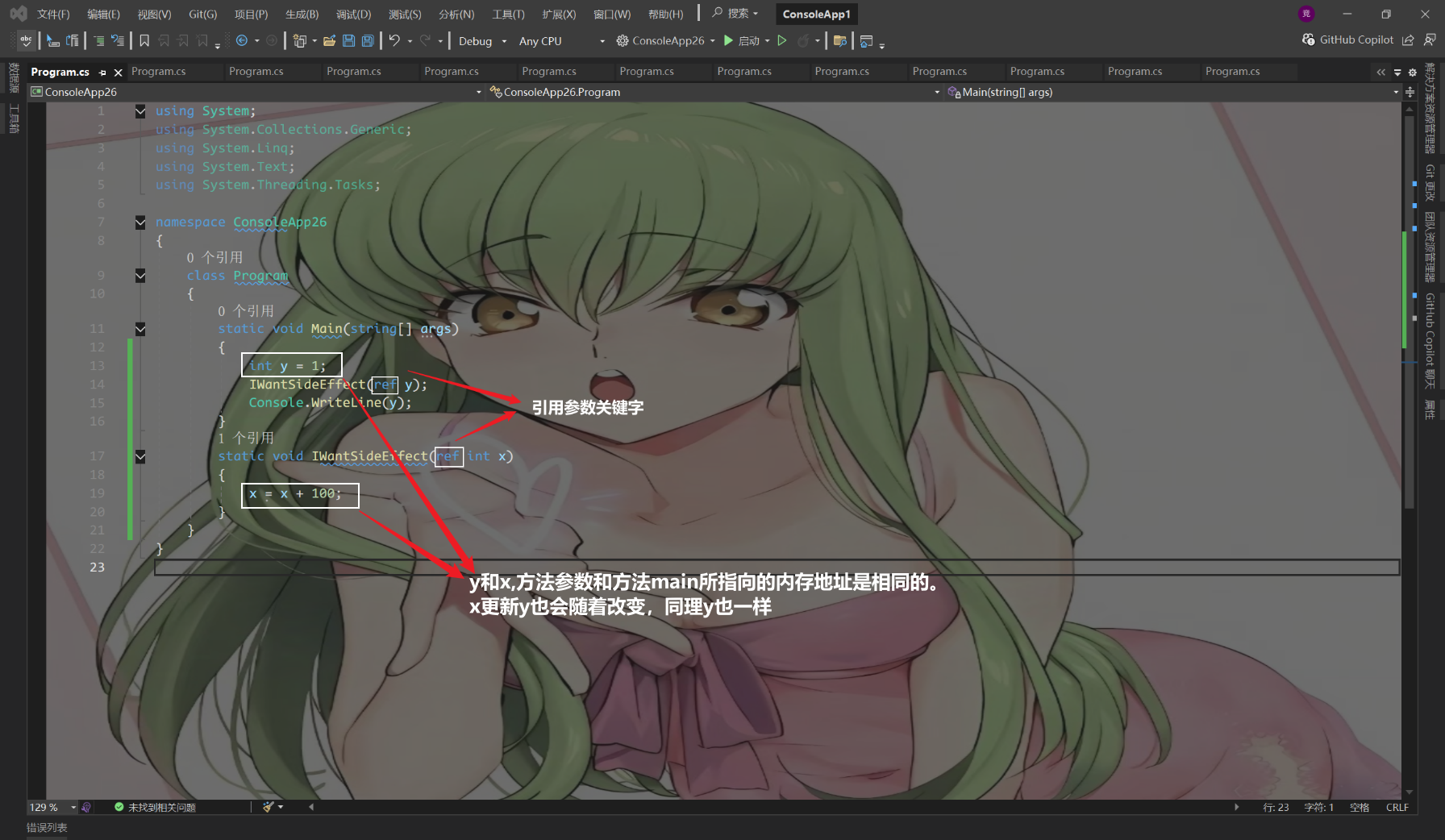
Task: Click the new project icon in toolbar
Action: (x=300, y=40)
